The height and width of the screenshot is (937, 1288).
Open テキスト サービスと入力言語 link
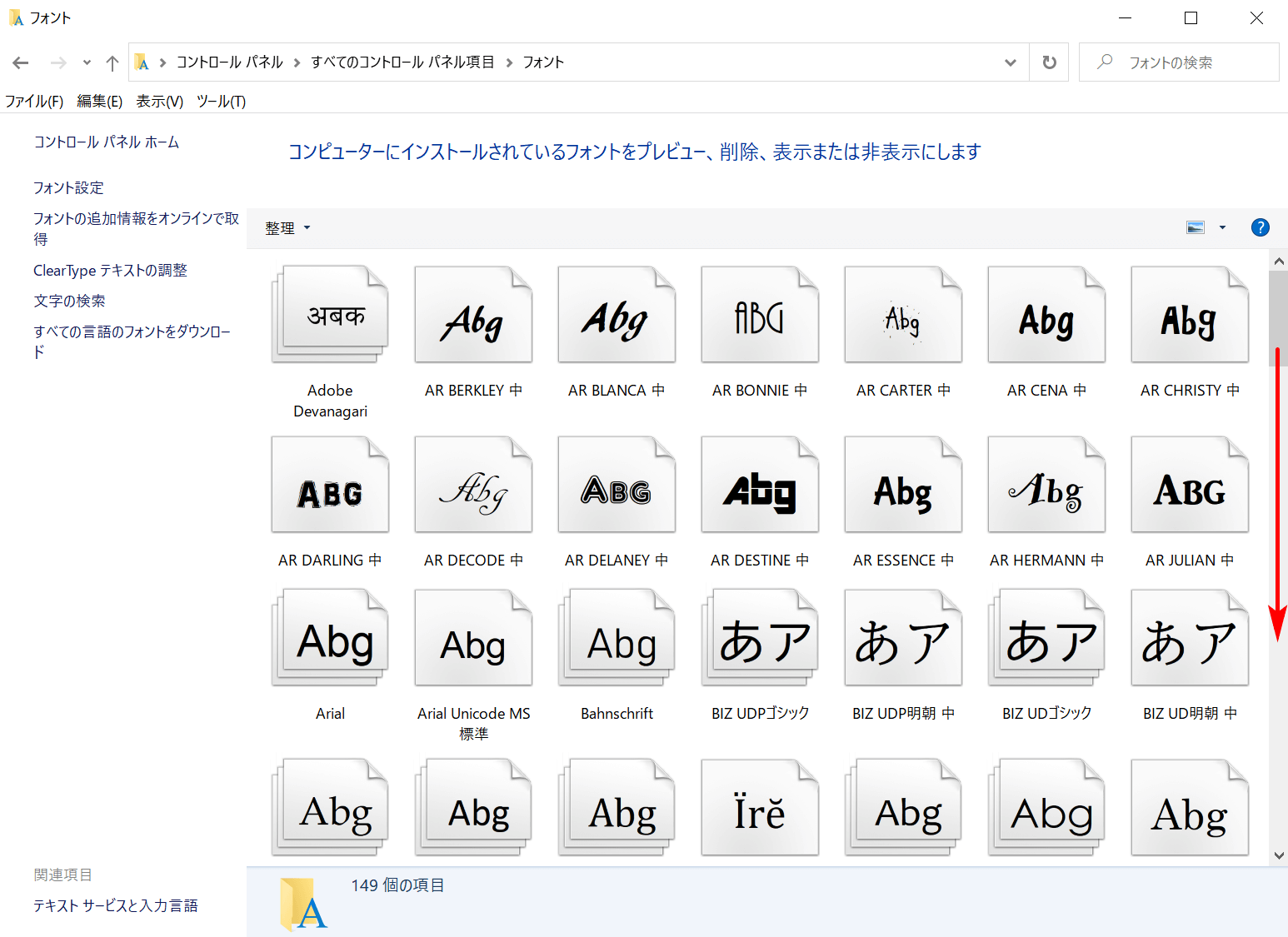pyautogui.click(x=116, y=906)
